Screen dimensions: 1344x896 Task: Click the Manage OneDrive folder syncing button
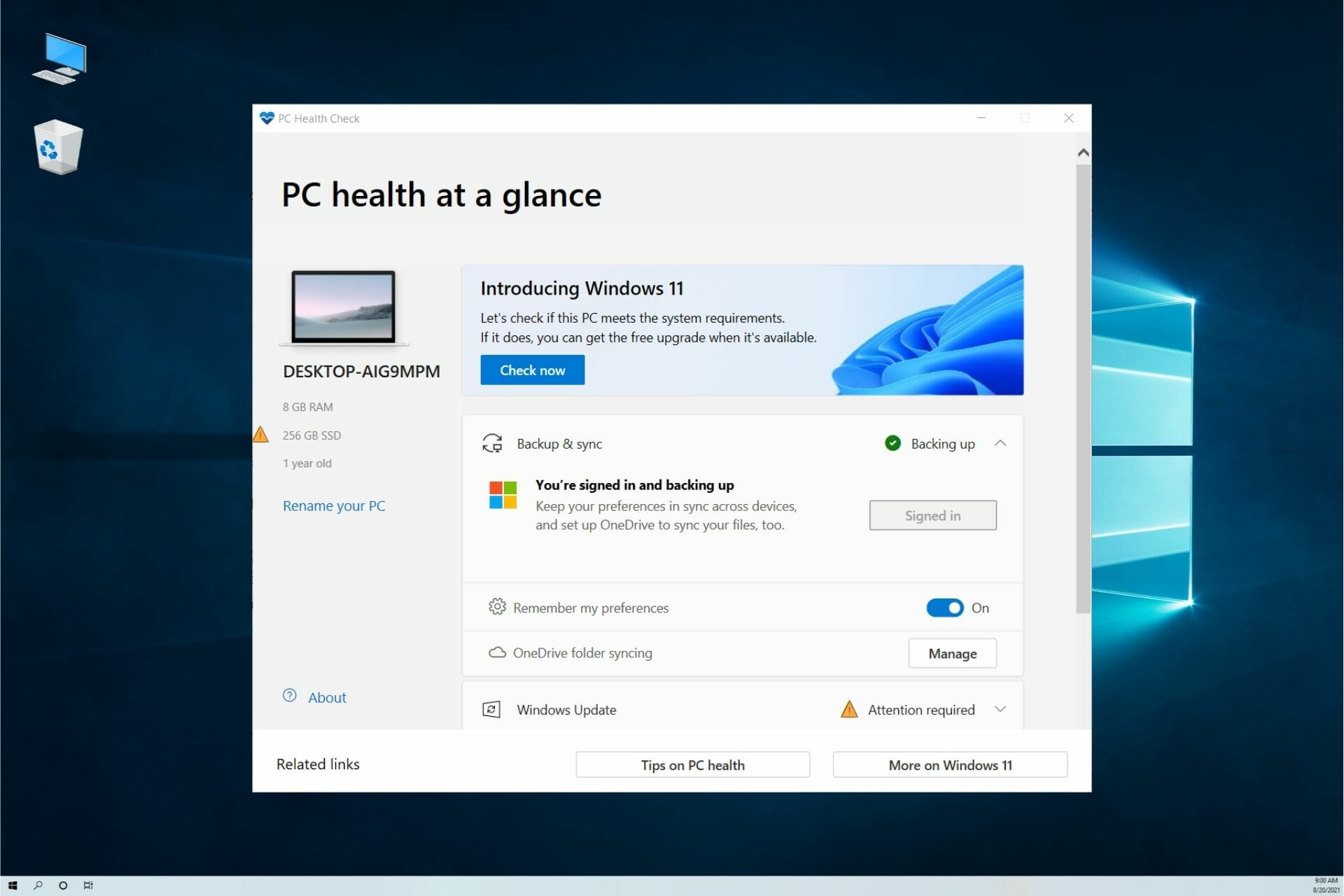(952, 653)
